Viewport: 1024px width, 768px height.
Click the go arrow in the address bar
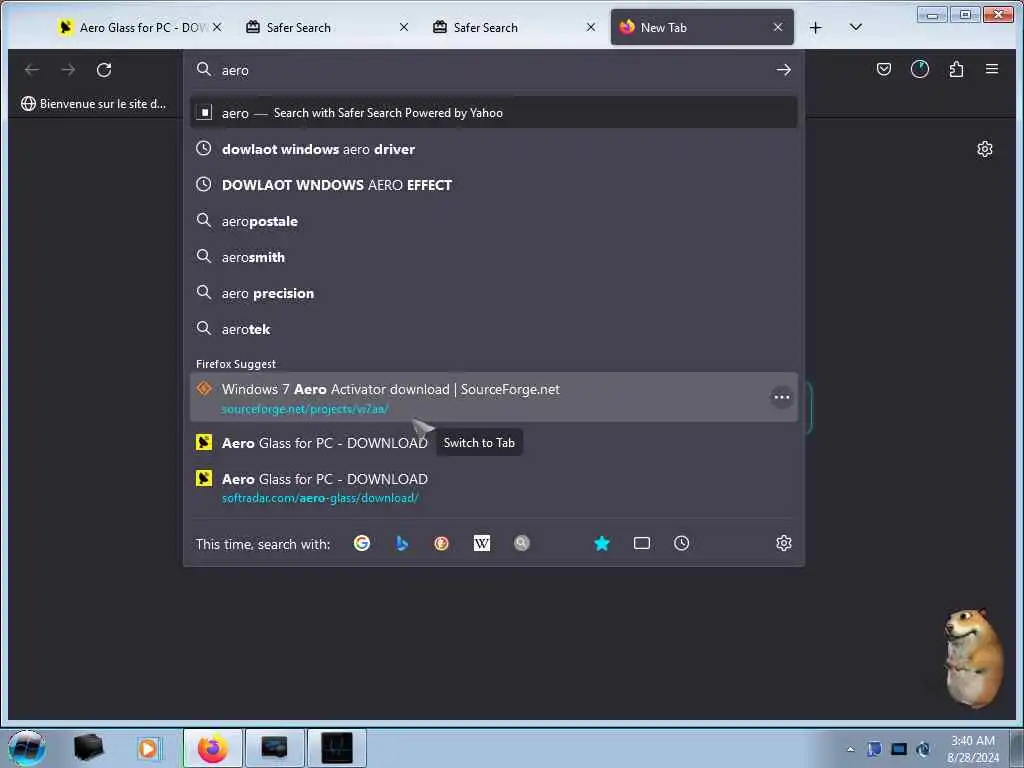point(784,70)
